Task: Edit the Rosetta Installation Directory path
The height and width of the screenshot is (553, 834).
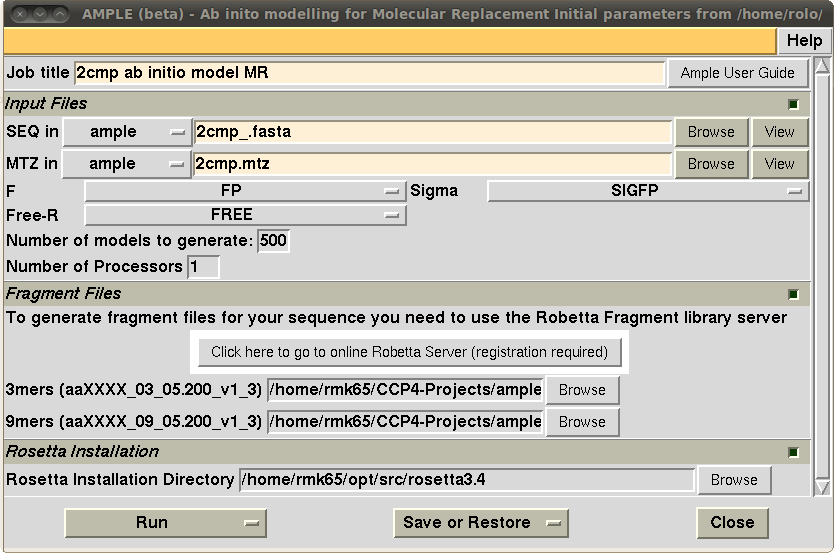Action: coord(467,480)
